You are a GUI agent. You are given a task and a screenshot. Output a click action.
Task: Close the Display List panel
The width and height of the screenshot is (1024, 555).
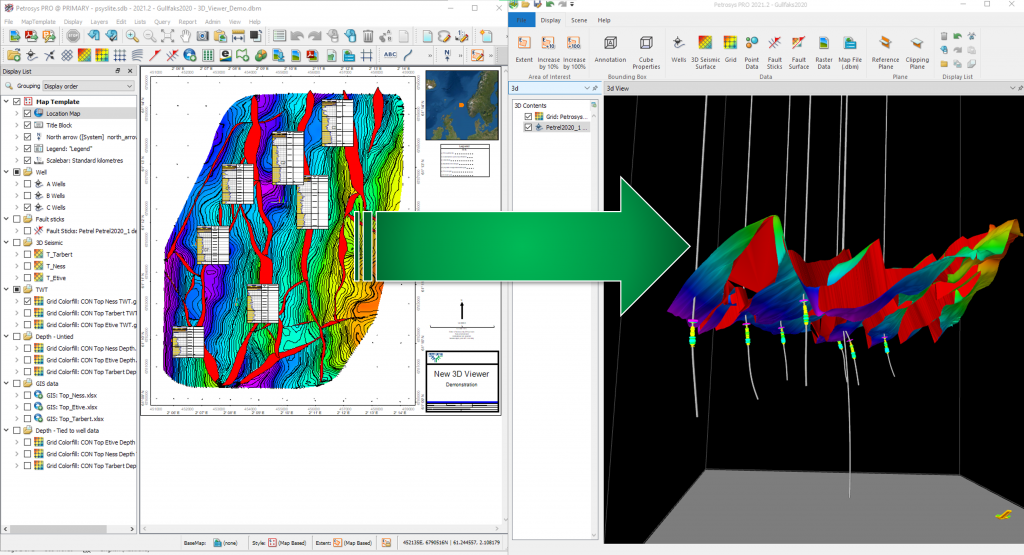[130, 71]
